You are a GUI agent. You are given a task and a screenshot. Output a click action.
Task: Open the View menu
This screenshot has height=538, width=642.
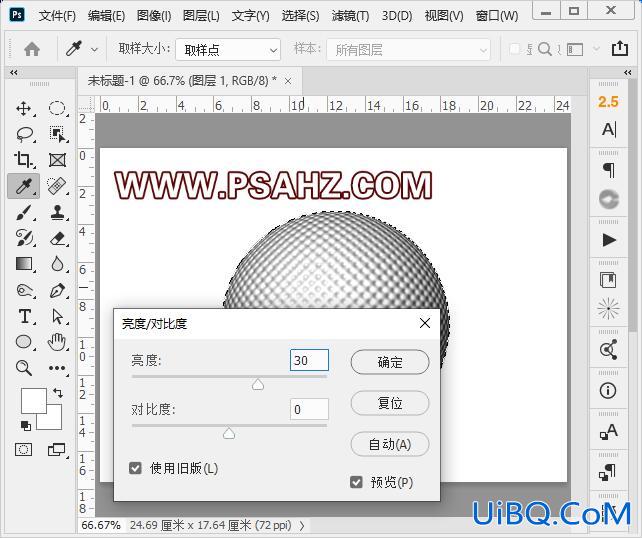coord(444,16)
